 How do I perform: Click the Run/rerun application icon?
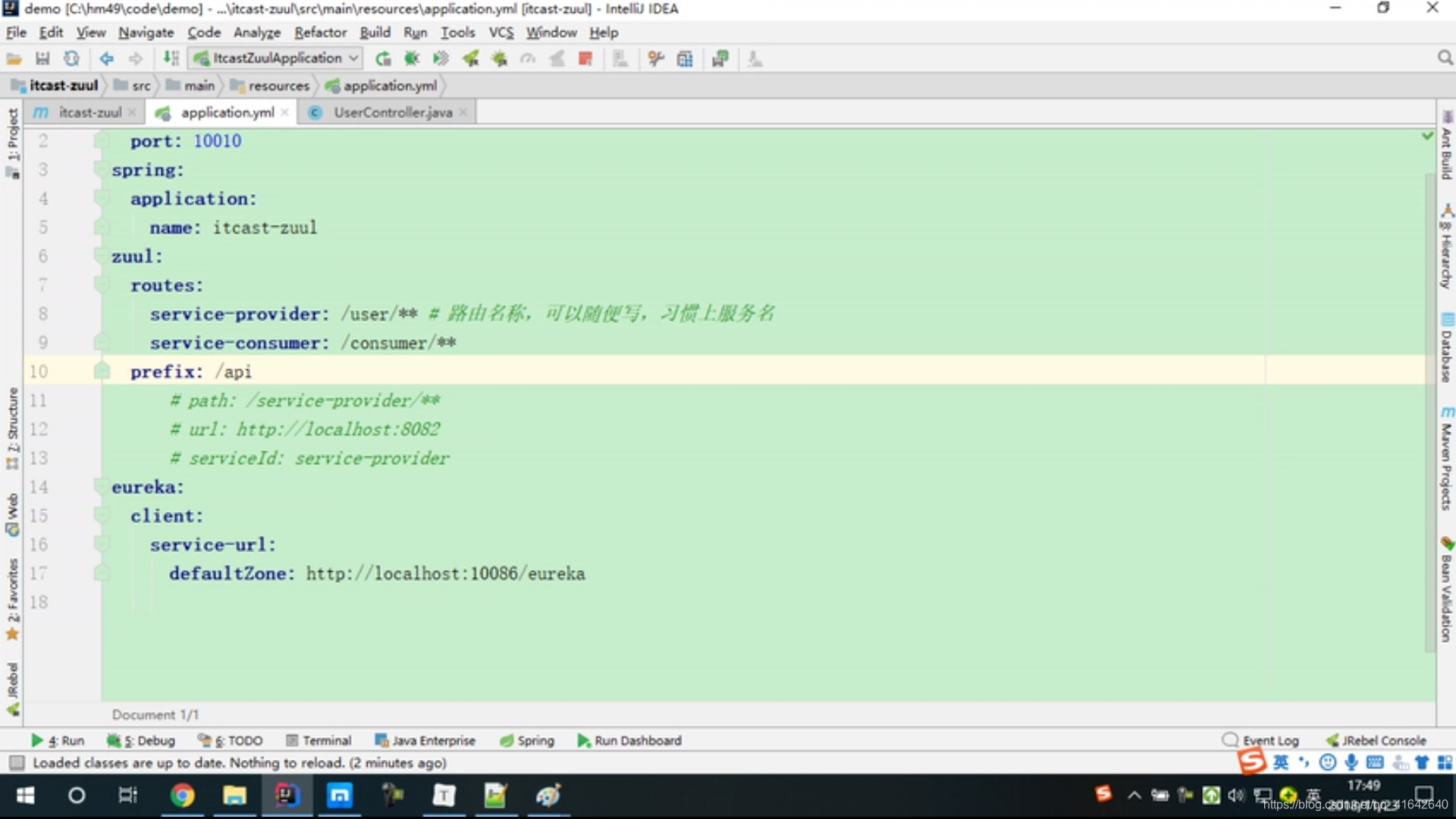click(x=383, y=58)
